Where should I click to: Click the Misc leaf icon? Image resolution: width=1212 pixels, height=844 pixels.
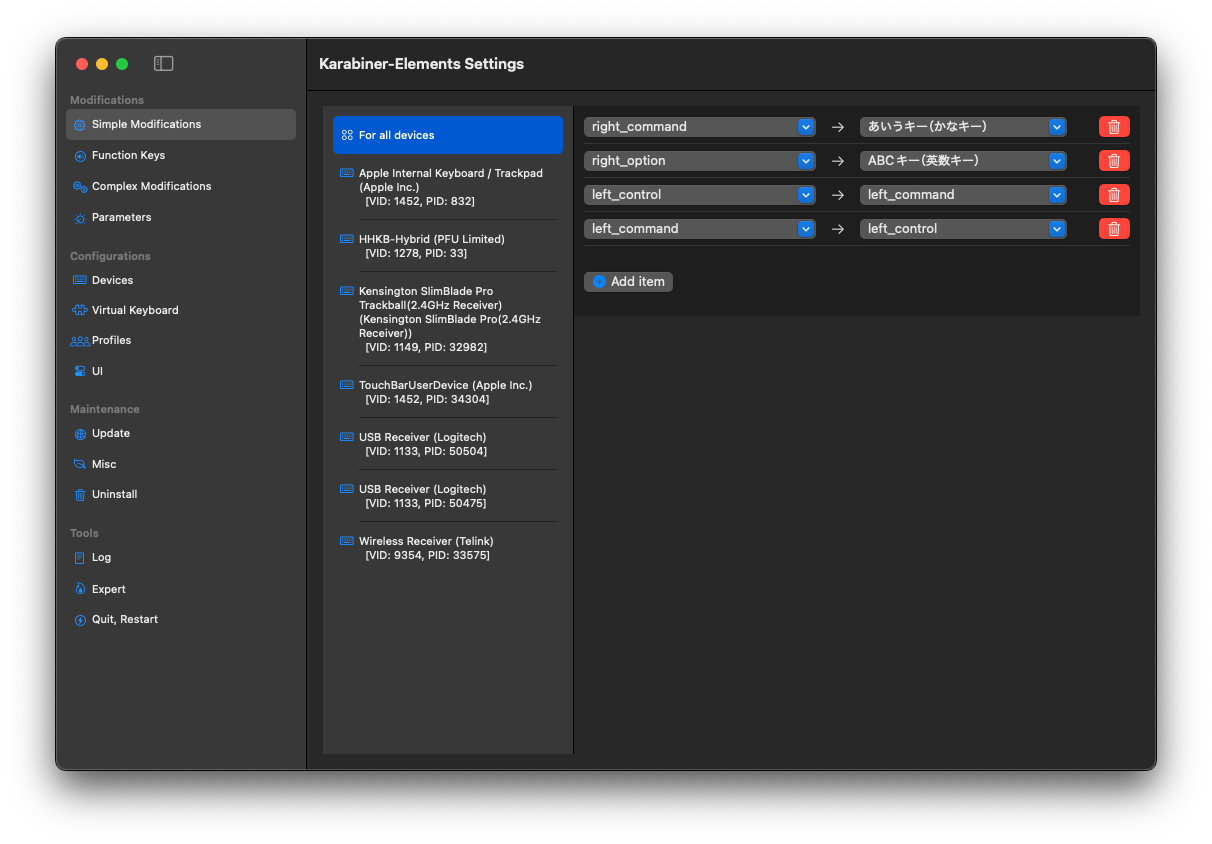click(x=80, y=465)
